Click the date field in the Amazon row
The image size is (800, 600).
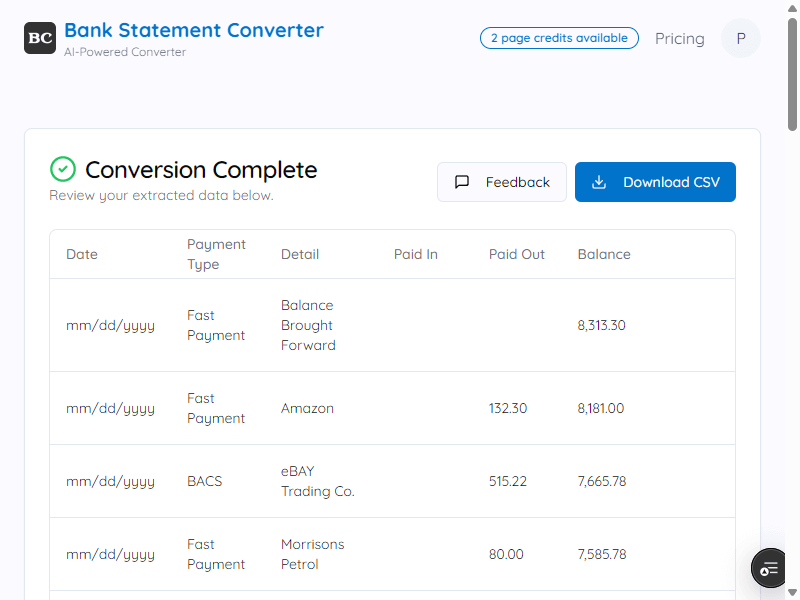111,408
